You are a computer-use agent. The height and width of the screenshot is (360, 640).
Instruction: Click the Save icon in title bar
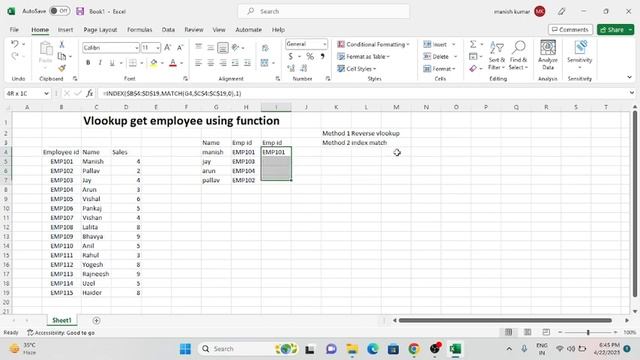coord(80,11)
